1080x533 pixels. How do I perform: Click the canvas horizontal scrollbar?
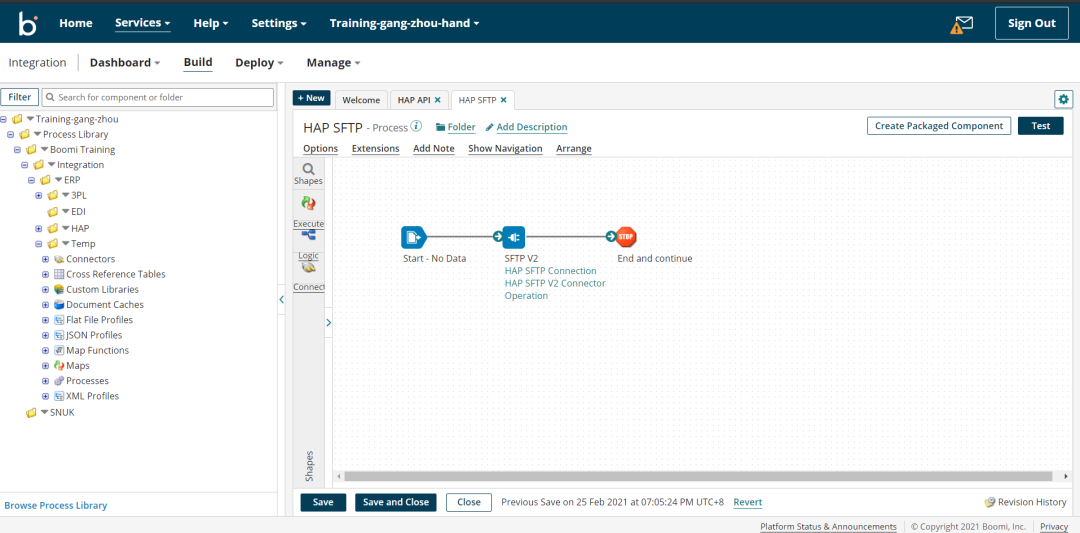pos(698,476)
